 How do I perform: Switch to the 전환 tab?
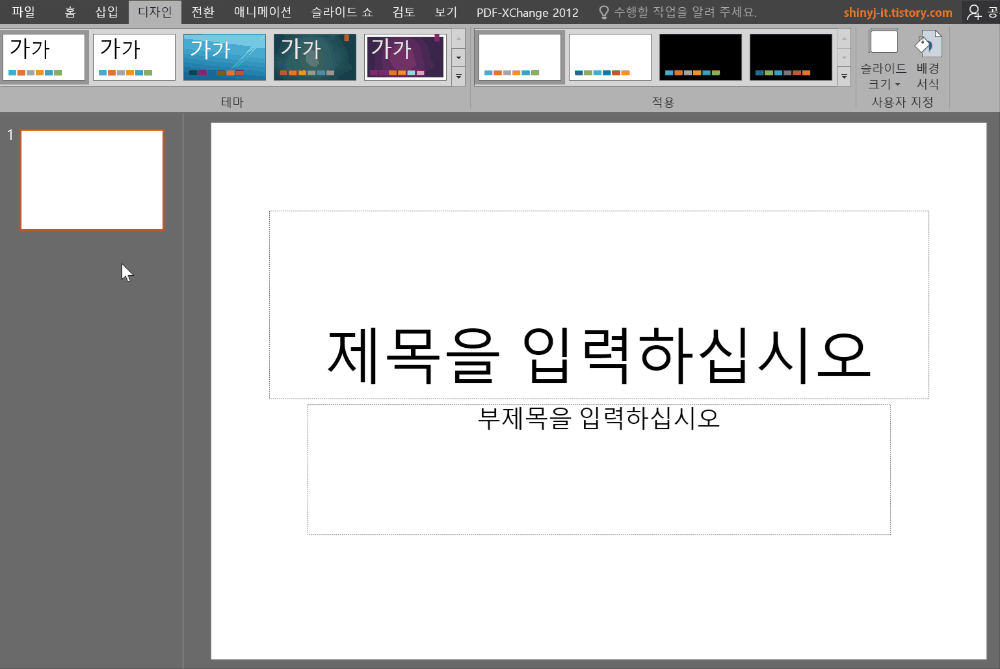pyautogui.click(x=203, y=12)
